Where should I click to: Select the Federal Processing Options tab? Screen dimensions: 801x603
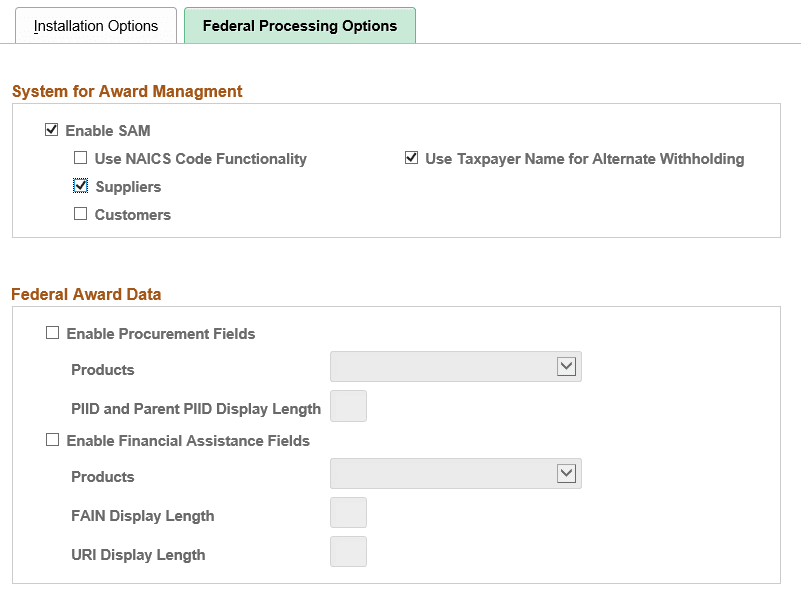(x=299, y=25)
